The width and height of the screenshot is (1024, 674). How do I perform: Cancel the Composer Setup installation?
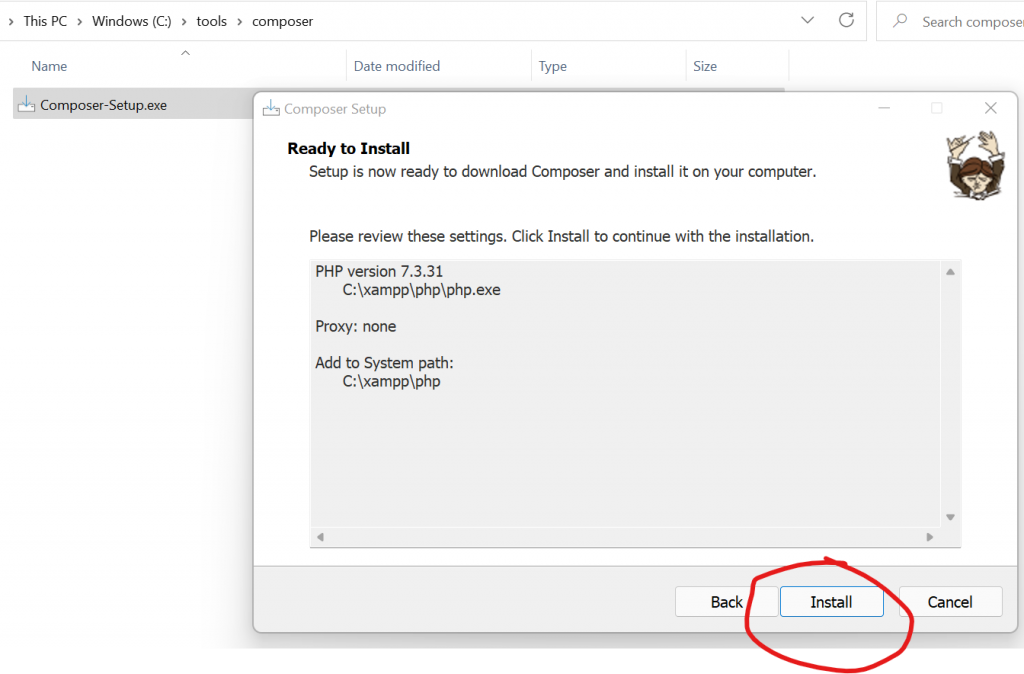coord(950,602)
